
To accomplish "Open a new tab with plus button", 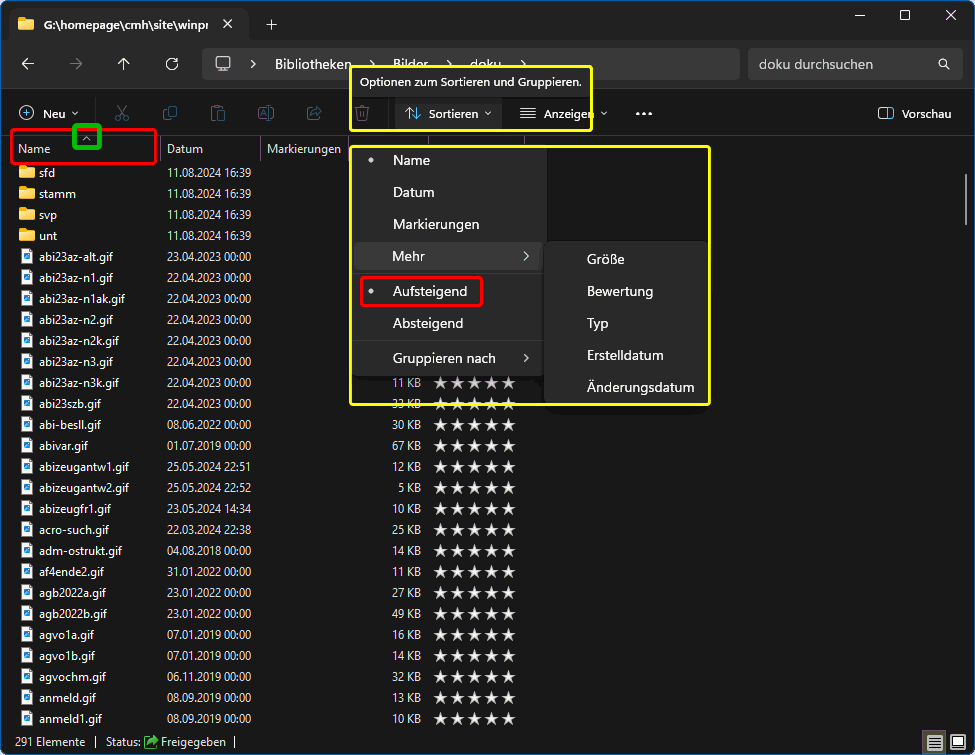I will 271,25.
